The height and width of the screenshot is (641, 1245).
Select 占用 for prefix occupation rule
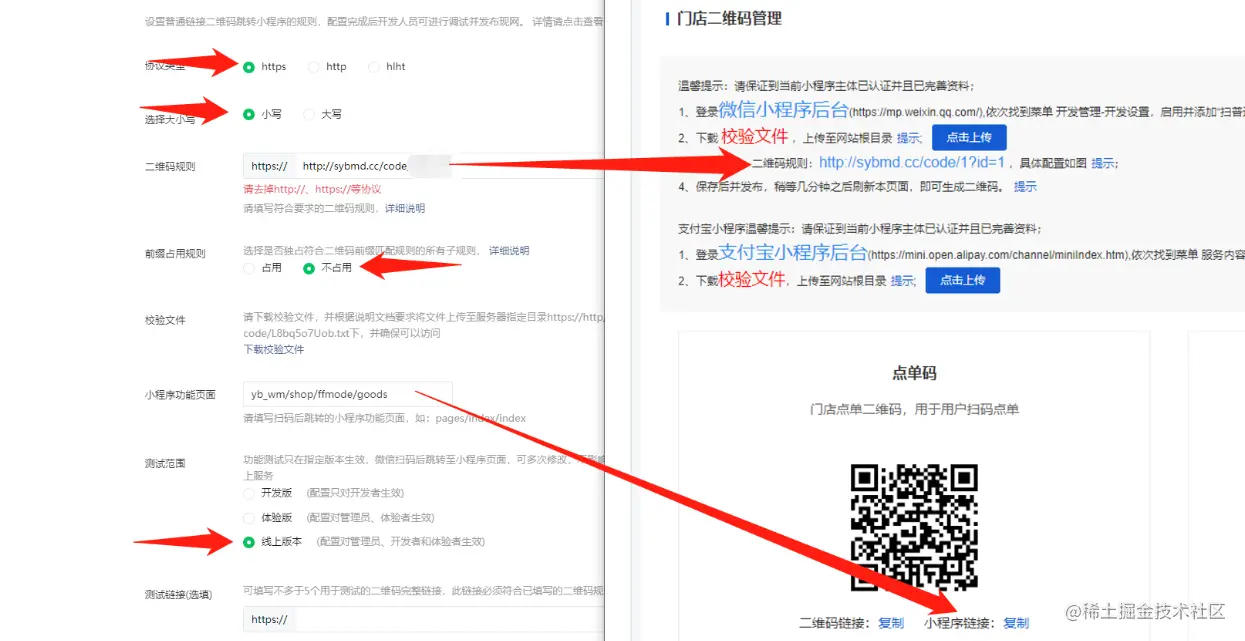(249, 268)
